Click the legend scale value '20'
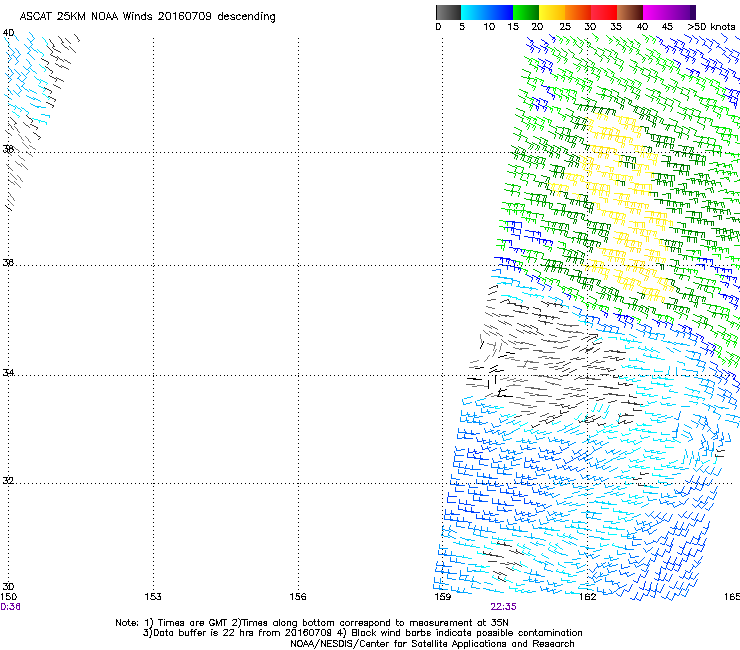The height and width of the screenshot is (650, 740). click(538, 27)
